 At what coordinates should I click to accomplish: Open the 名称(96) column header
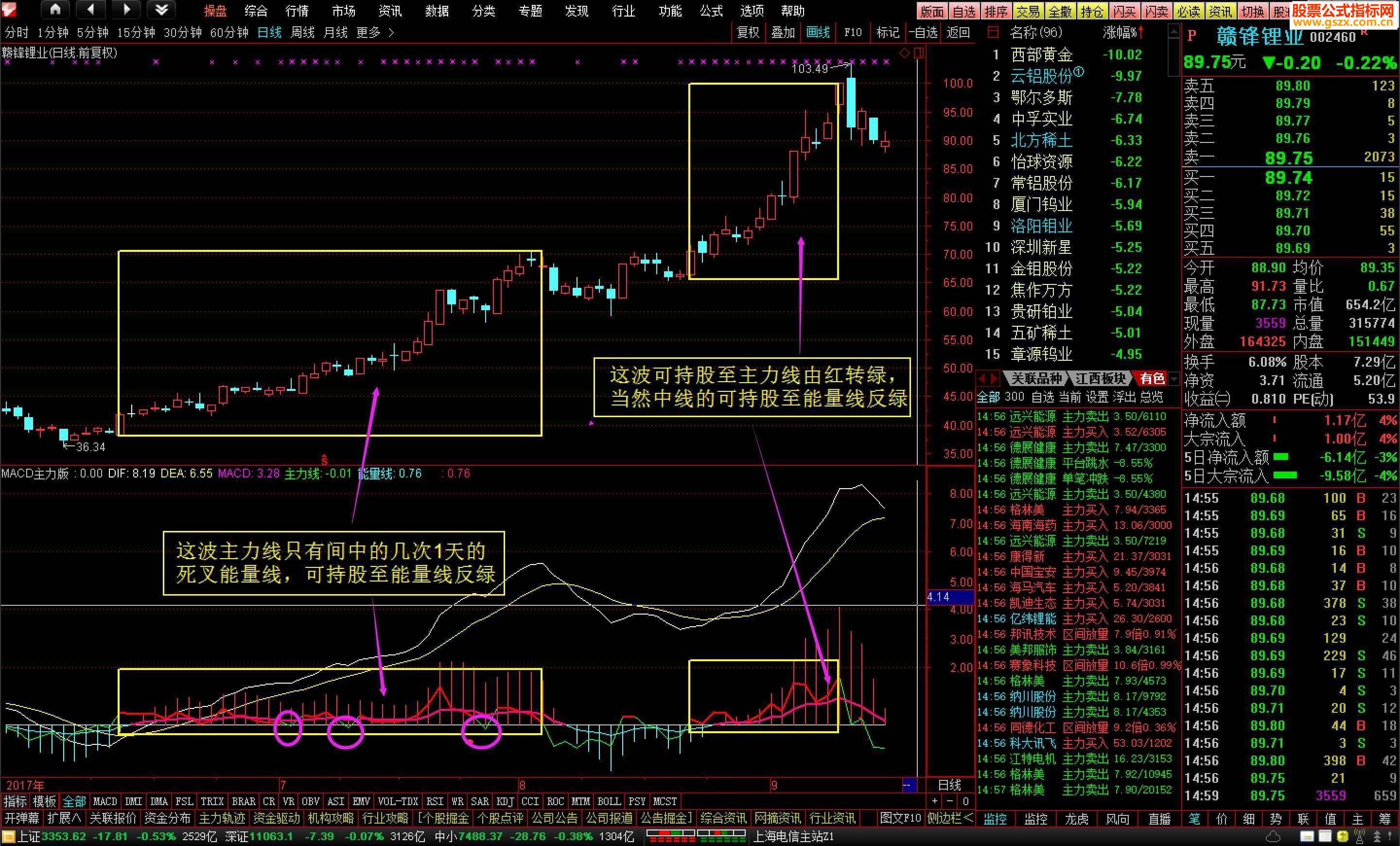point(1036,33)
